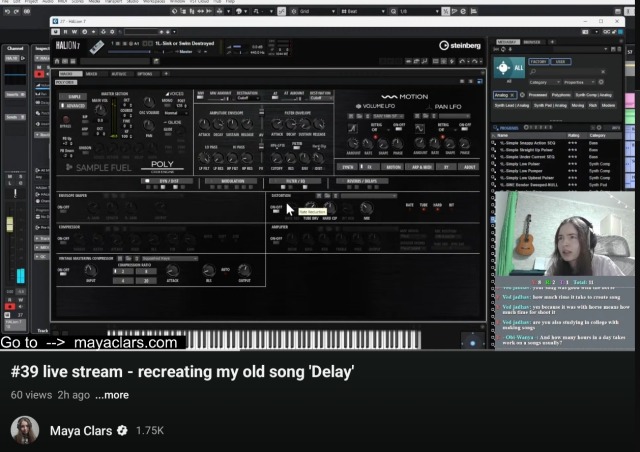Toggle the Volume LFO ON-OFF switch
This screenshot has width=640, height=452.
click(398, 129)
